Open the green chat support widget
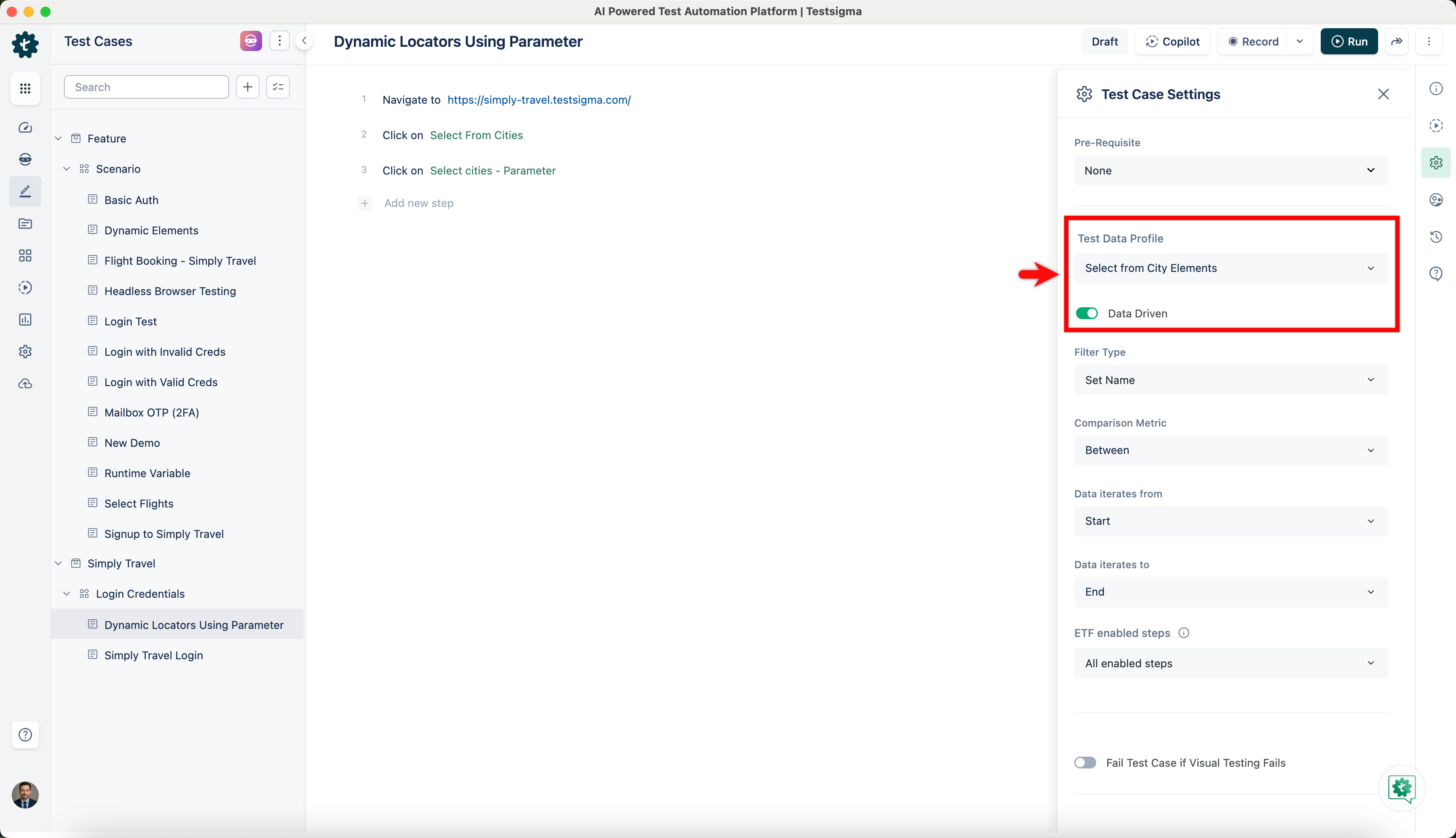The height and width of the screenshot is (838, 1456). pyautogui.click(x=1401, y=788)
